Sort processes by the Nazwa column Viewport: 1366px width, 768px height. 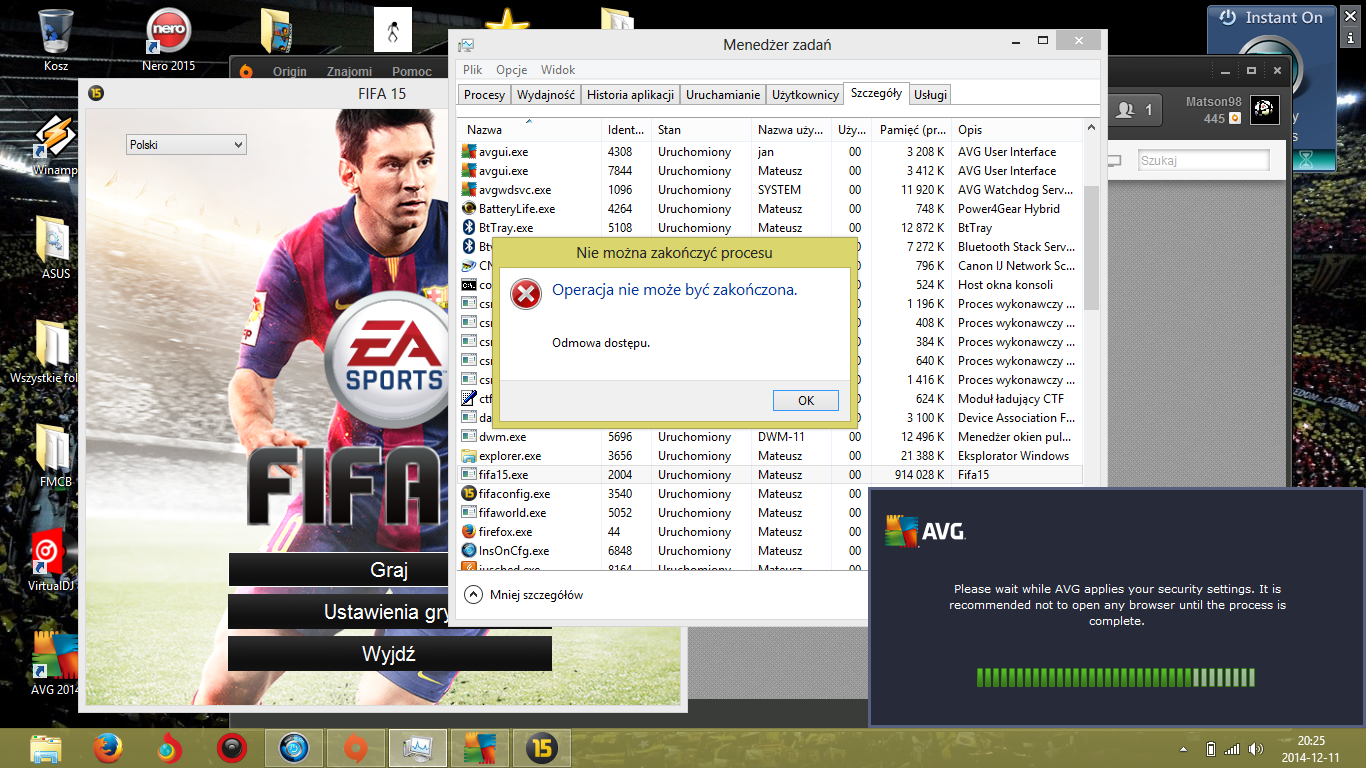pos(530,130)
